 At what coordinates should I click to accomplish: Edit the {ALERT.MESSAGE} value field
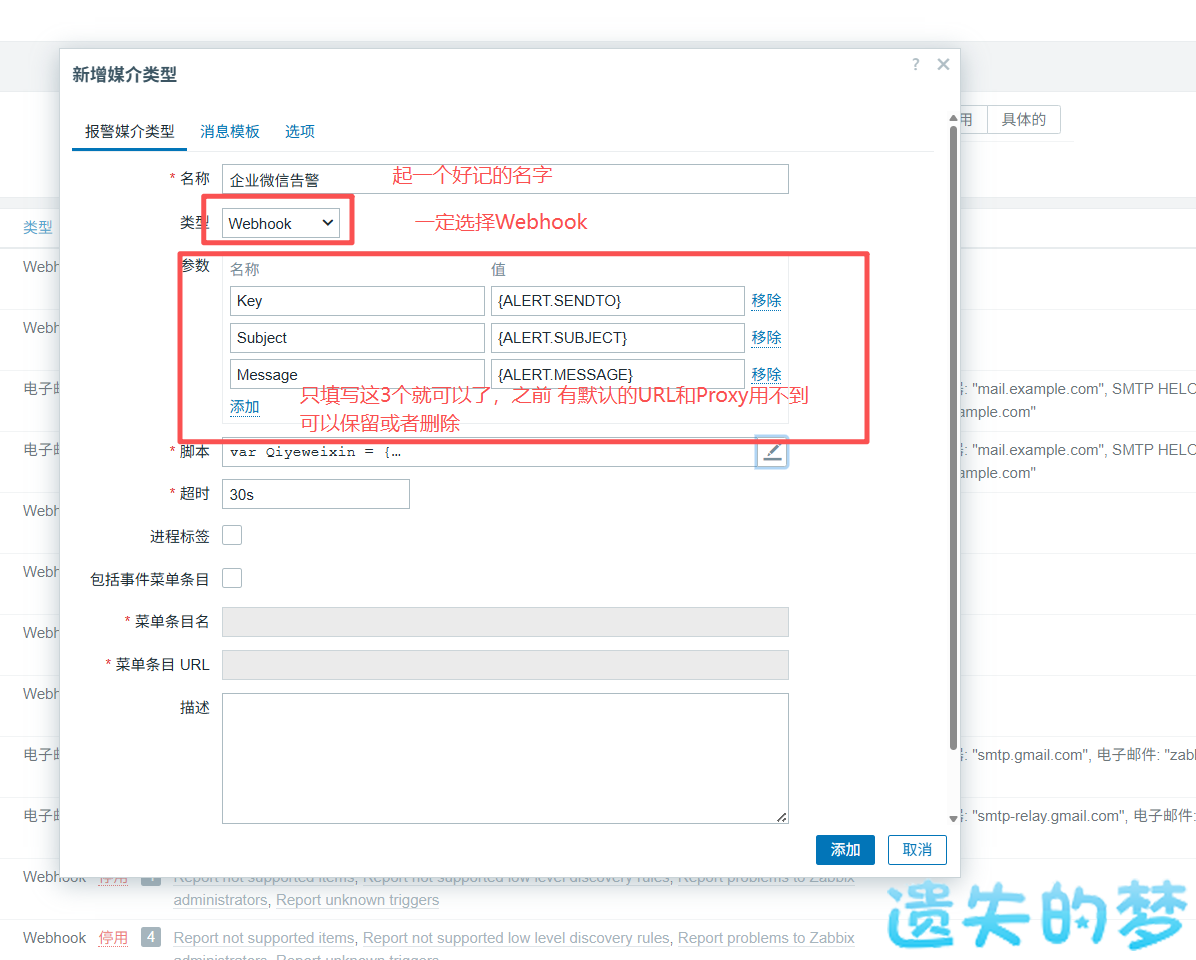(x=618, y=374)
